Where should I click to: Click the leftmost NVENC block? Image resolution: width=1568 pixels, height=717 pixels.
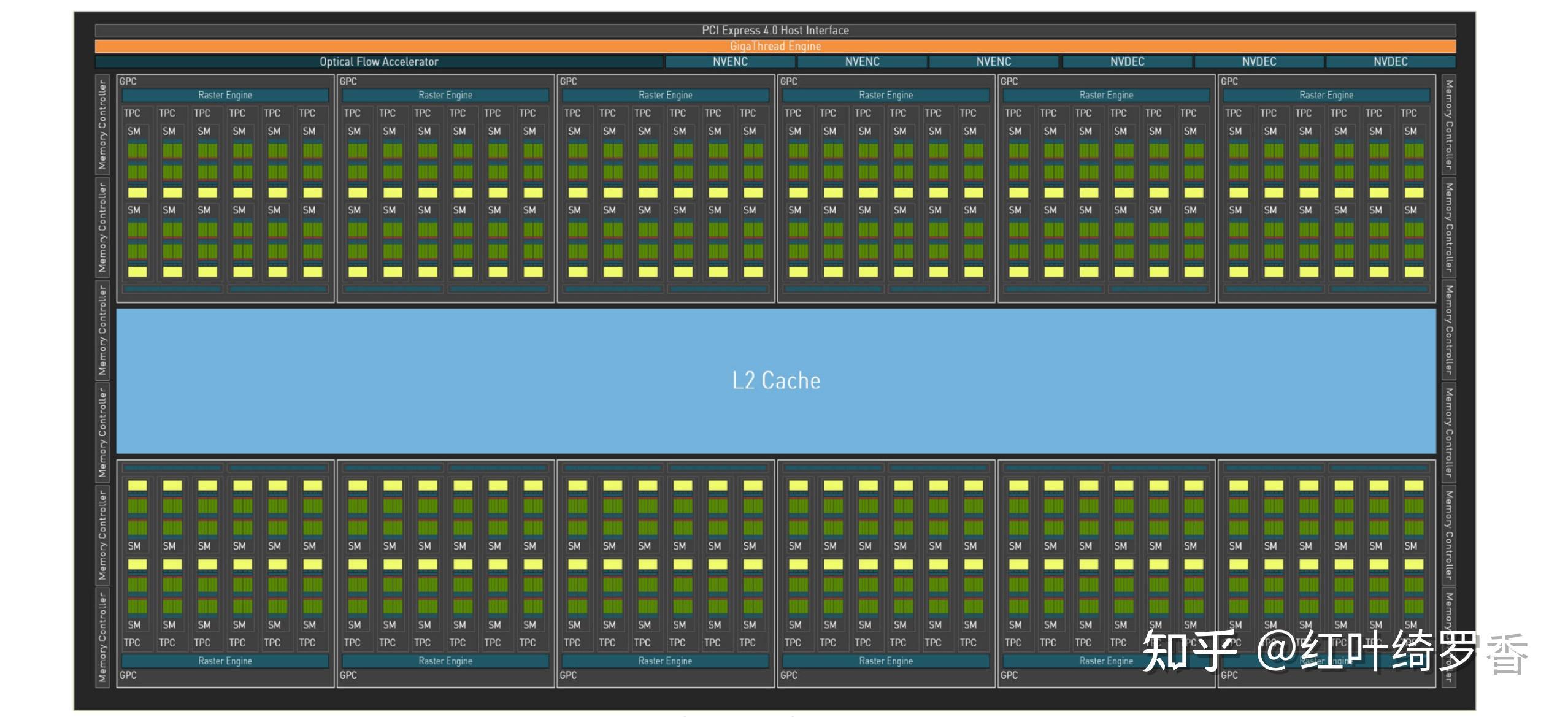(730, 62)
